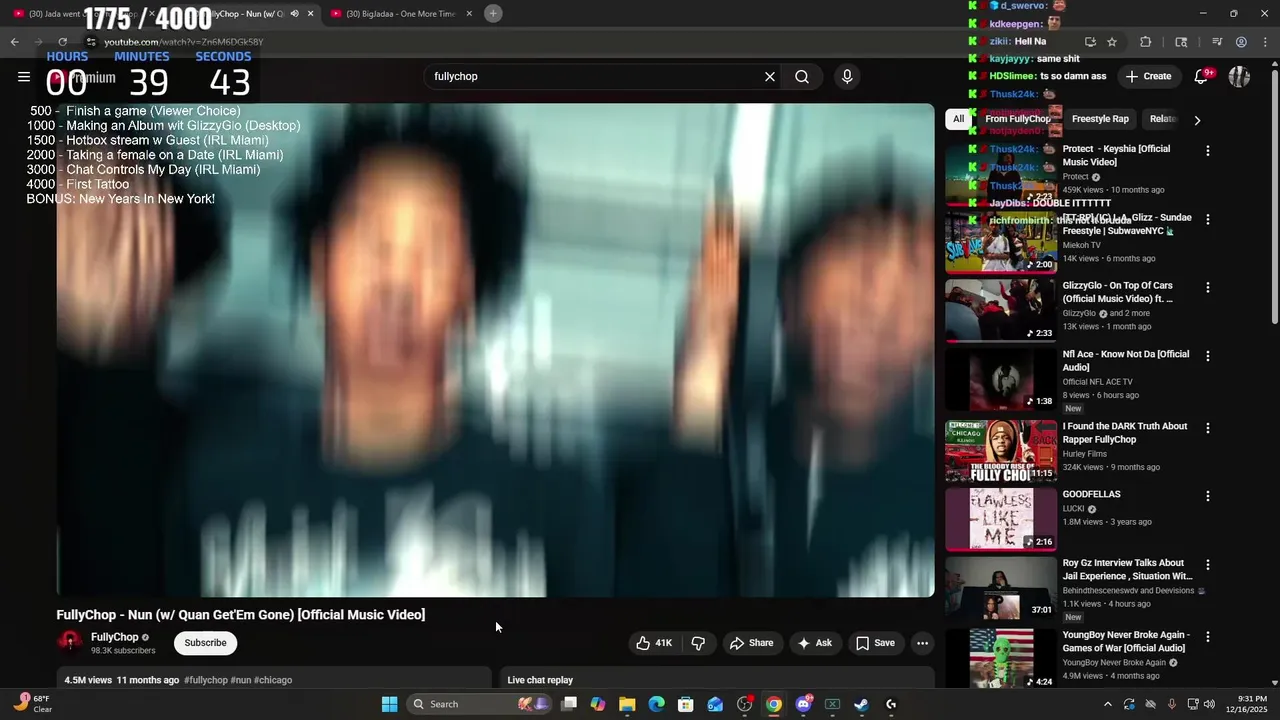The height and width of the screenshot is (720, 1280).
Task: Open Discord from the taskbar
Action: pyautogui.click(x=803, y=704)
